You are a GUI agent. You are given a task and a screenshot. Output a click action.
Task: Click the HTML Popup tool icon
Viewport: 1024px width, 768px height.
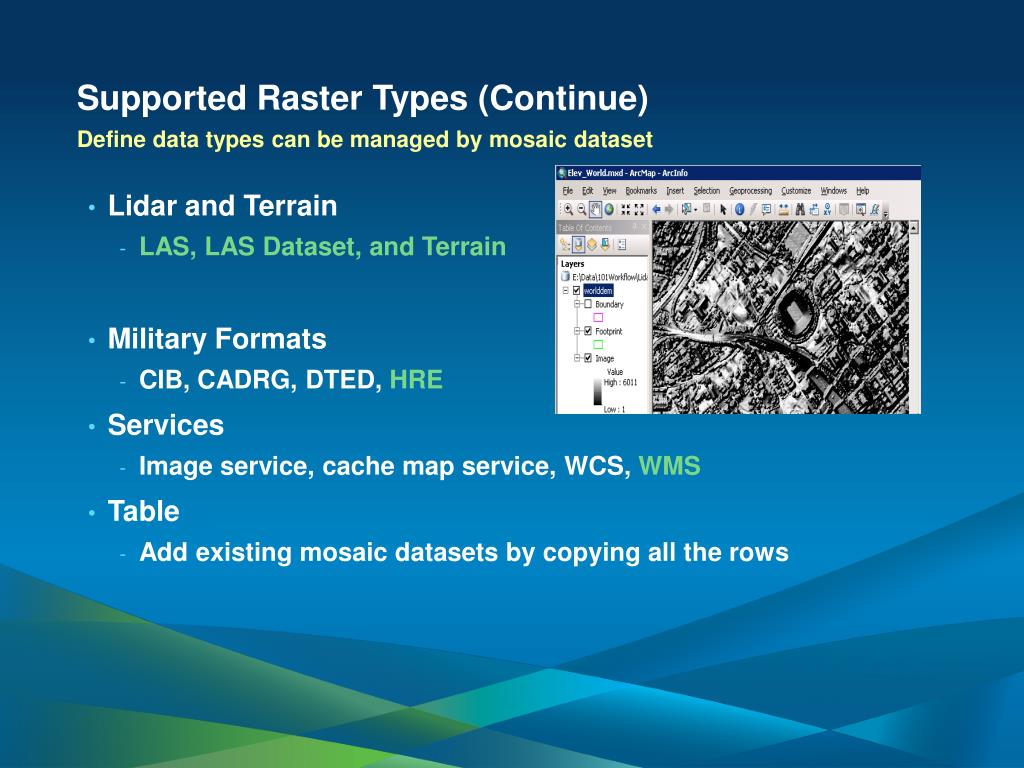[766, 209]
